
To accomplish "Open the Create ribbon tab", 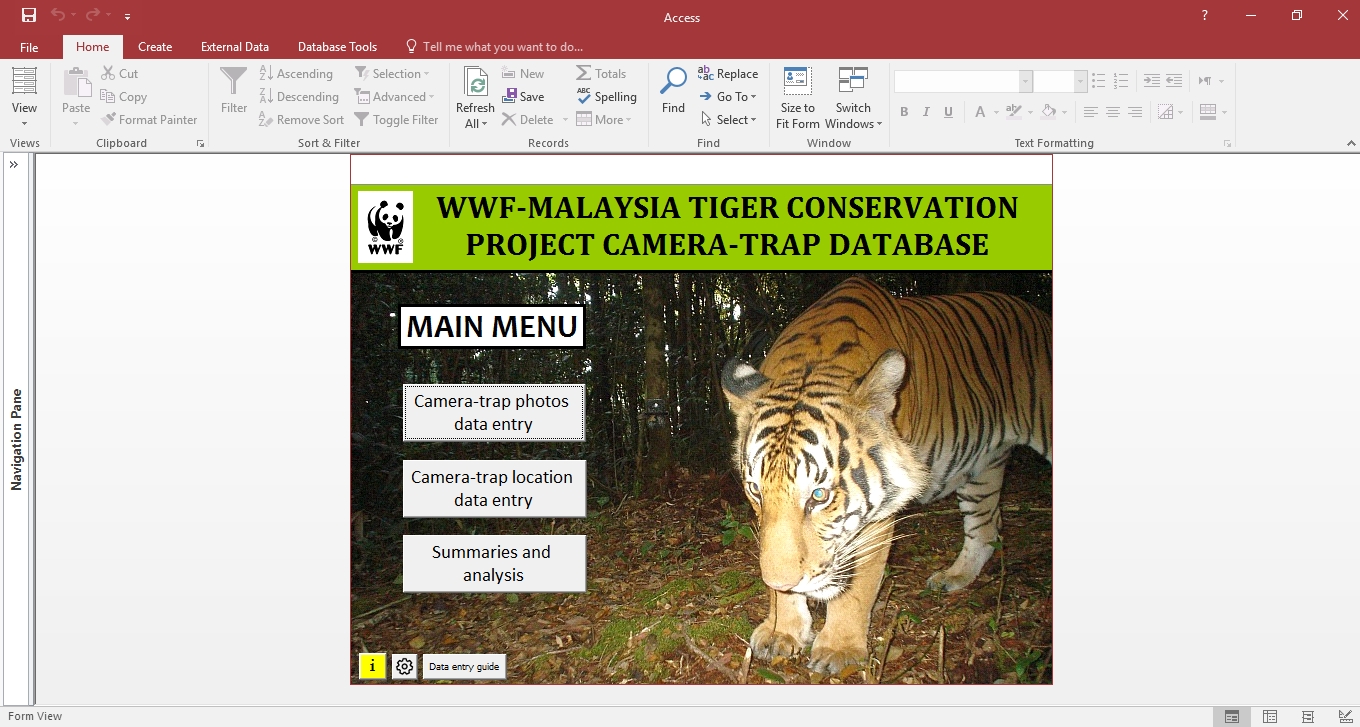I will [x=155, y=47].
